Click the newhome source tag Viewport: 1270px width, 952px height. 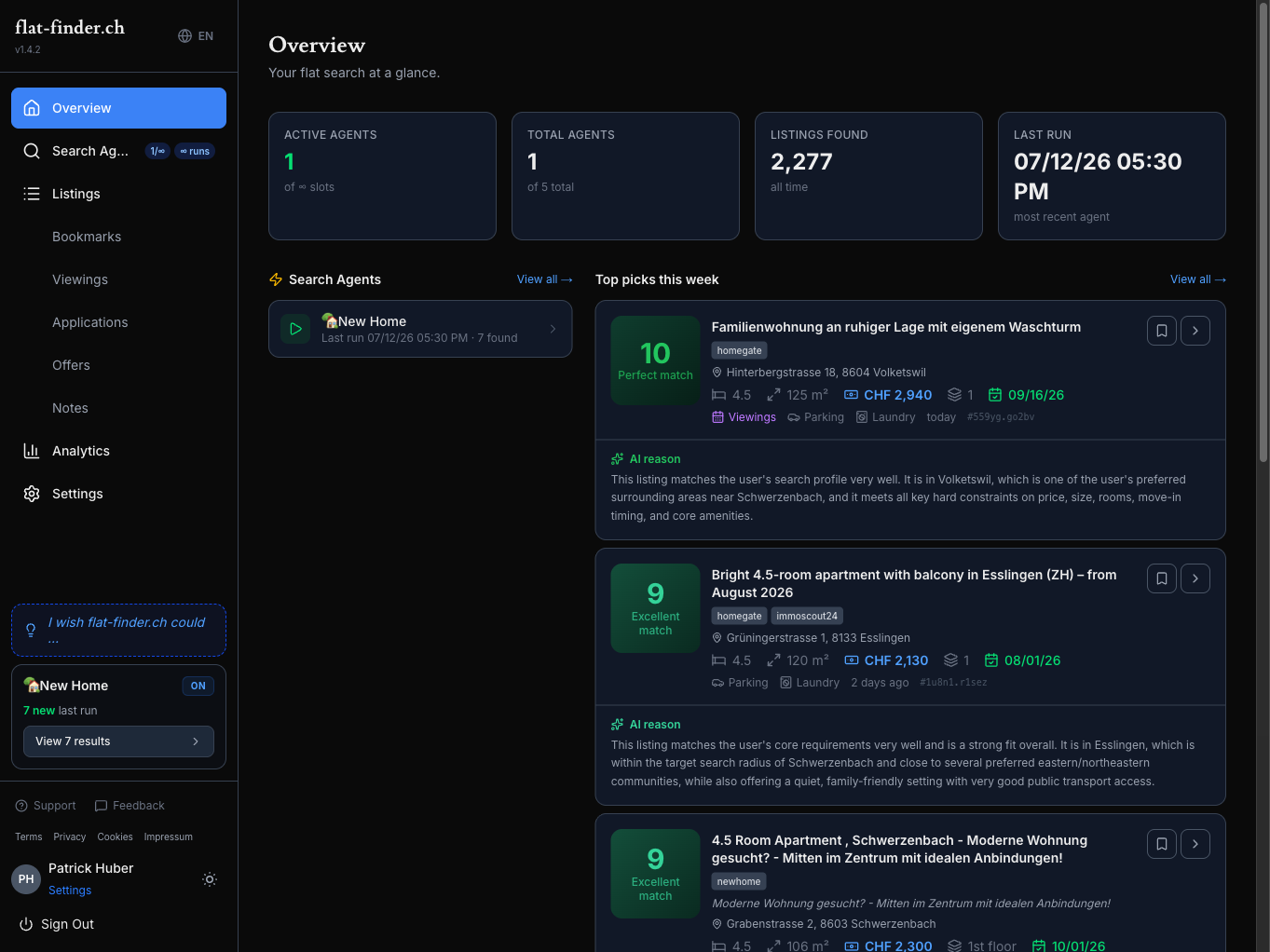click(x=739, y=881)
